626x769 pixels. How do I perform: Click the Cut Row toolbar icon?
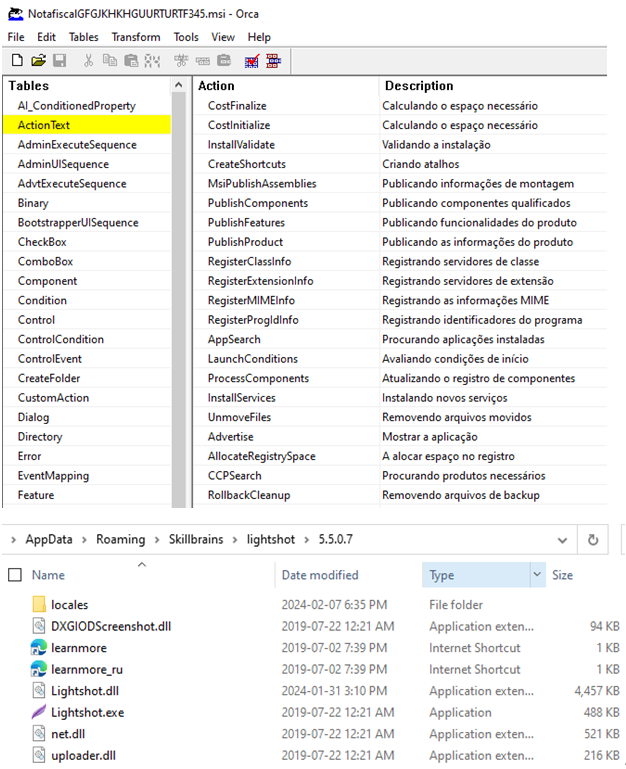(x=181, y=60)
